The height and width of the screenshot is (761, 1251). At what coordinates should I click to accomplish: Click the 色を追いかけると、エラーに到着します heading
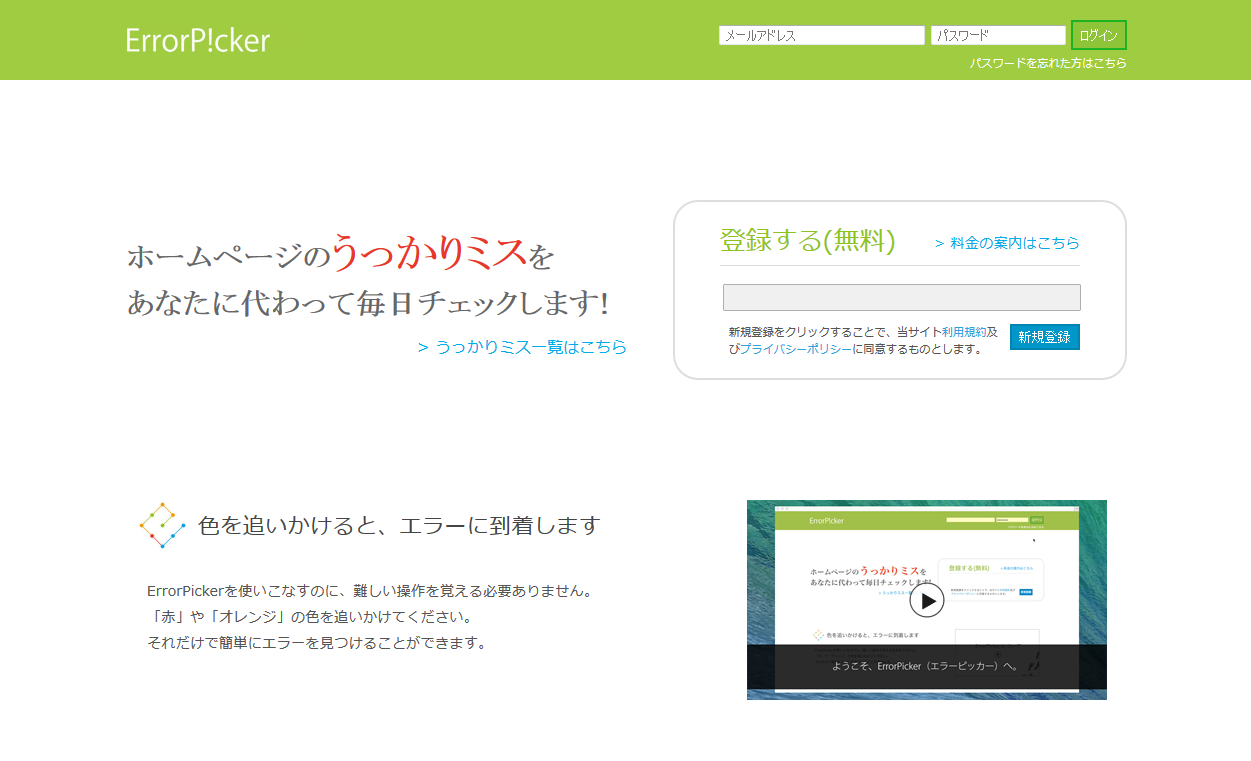(x=400, y=525)
